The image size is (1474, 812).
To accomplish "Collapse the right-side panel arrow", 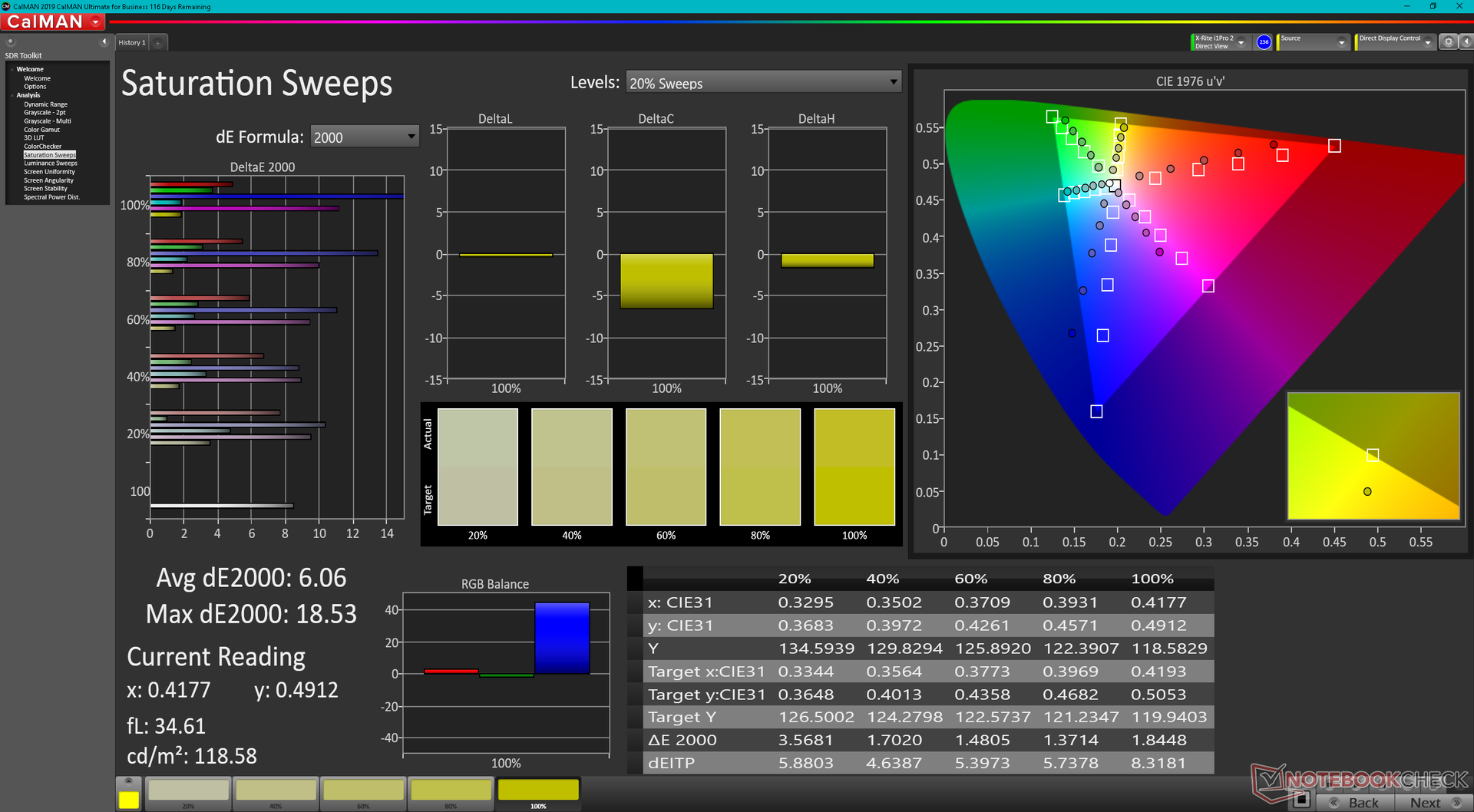I will click(1466, 42).
